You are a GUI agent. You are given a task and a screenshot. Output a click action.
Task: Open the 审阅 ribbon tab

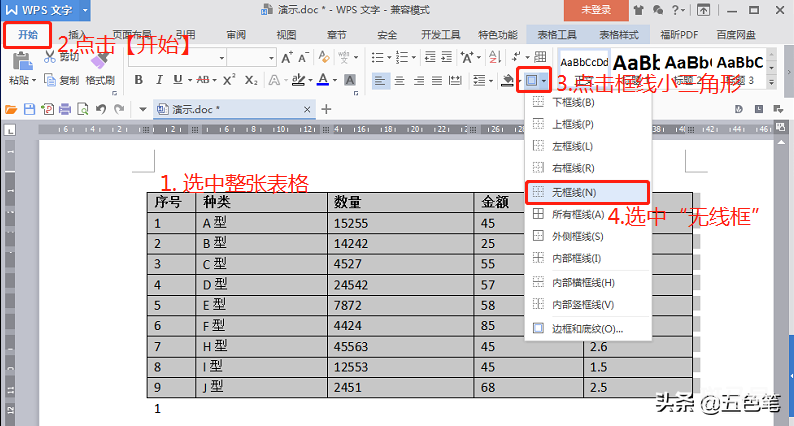[236, 35]
